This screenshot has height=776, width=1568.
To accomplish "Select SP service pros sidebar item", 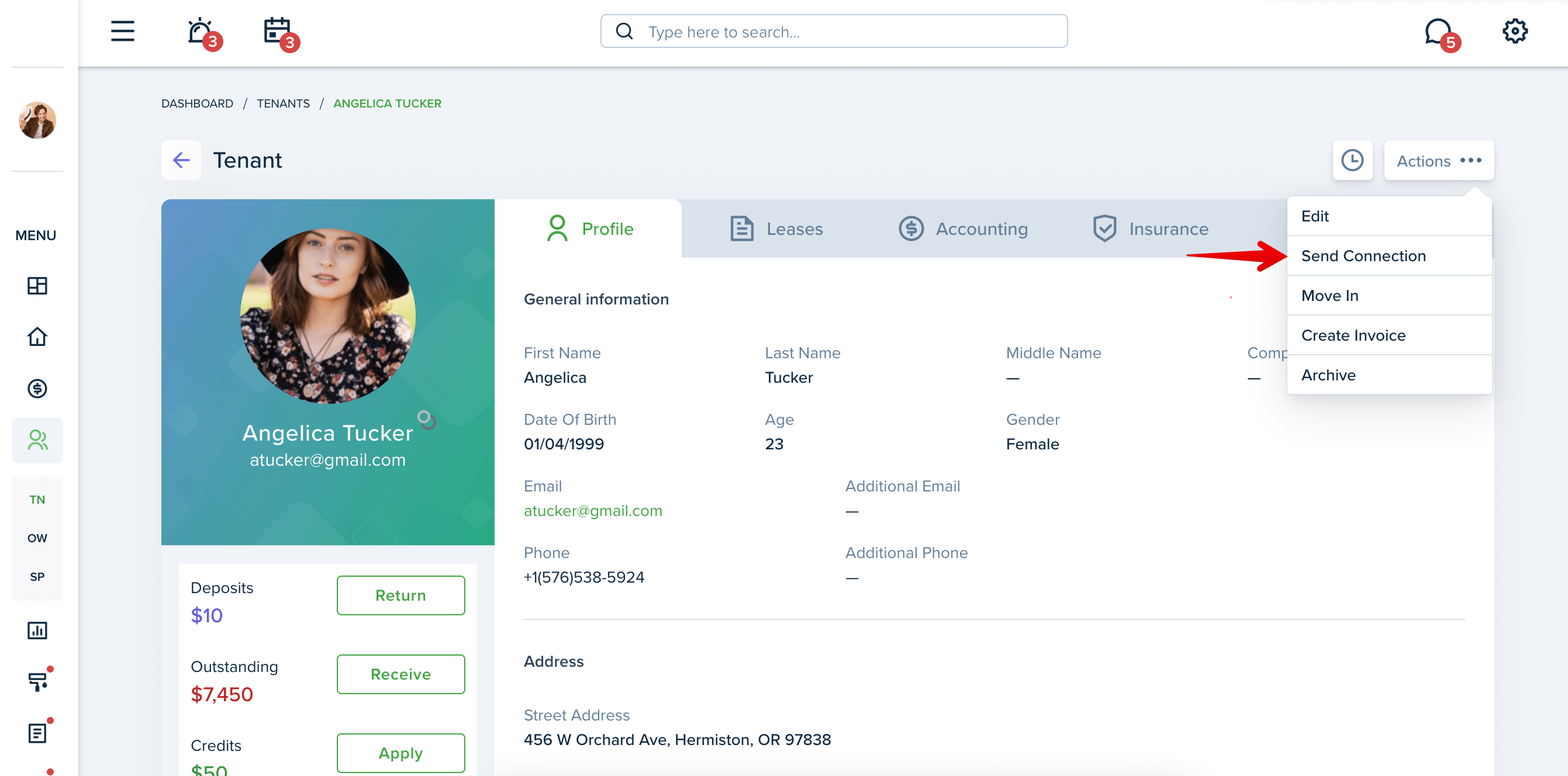I will [37, 576].
